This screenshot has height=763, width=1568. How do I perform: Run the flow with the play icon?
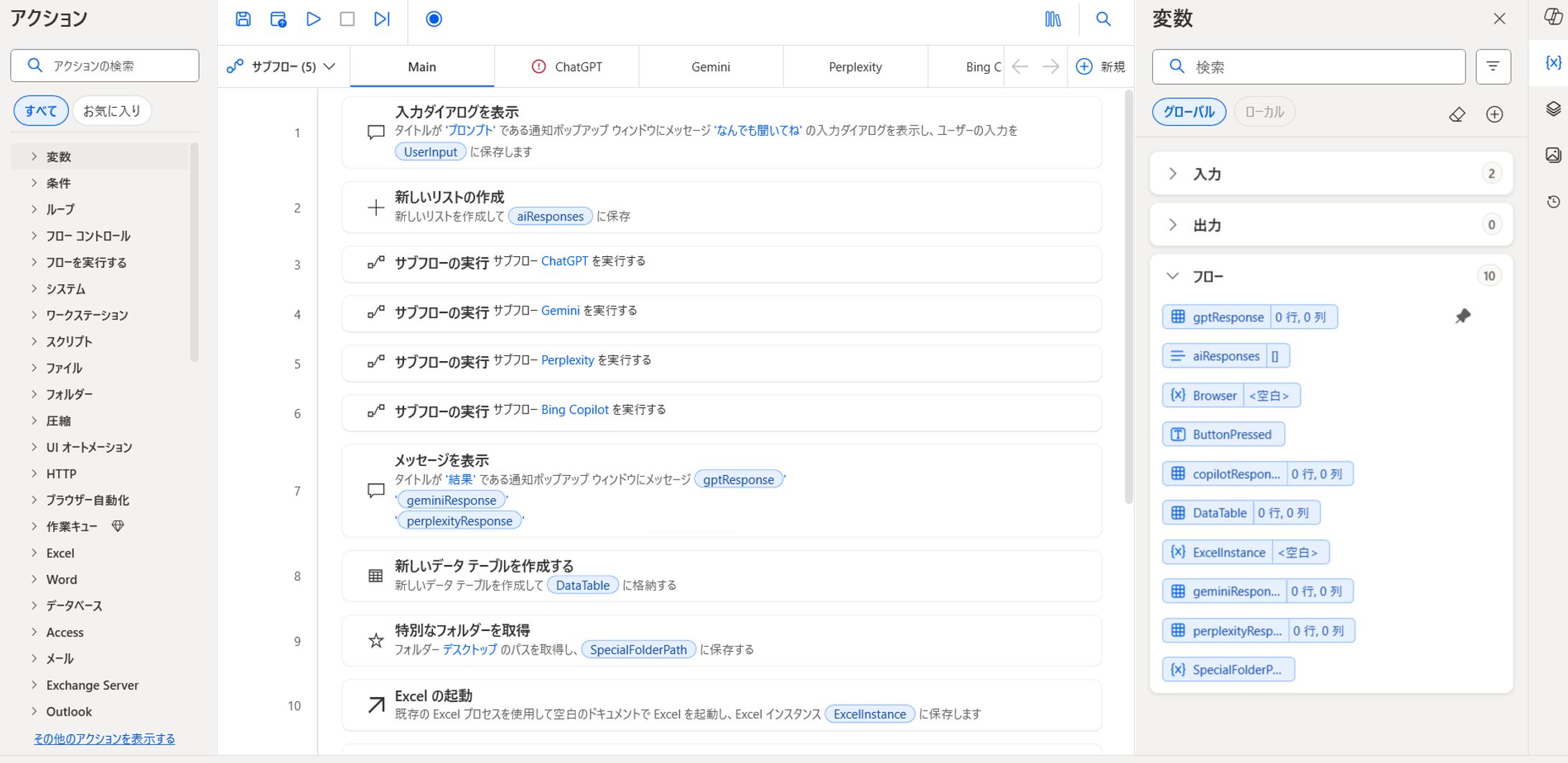(312, 19)
